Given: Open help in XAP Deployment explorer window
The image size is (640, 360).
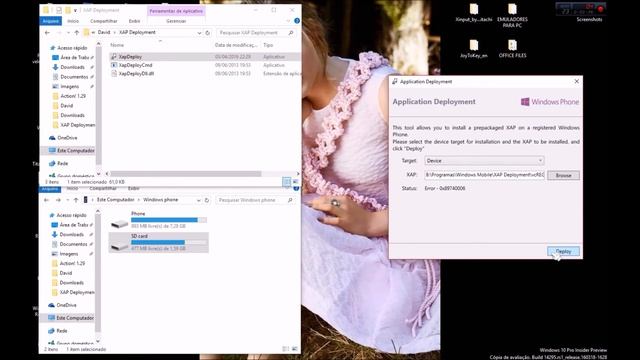Looking at the screenshot, I should [297, 21].
